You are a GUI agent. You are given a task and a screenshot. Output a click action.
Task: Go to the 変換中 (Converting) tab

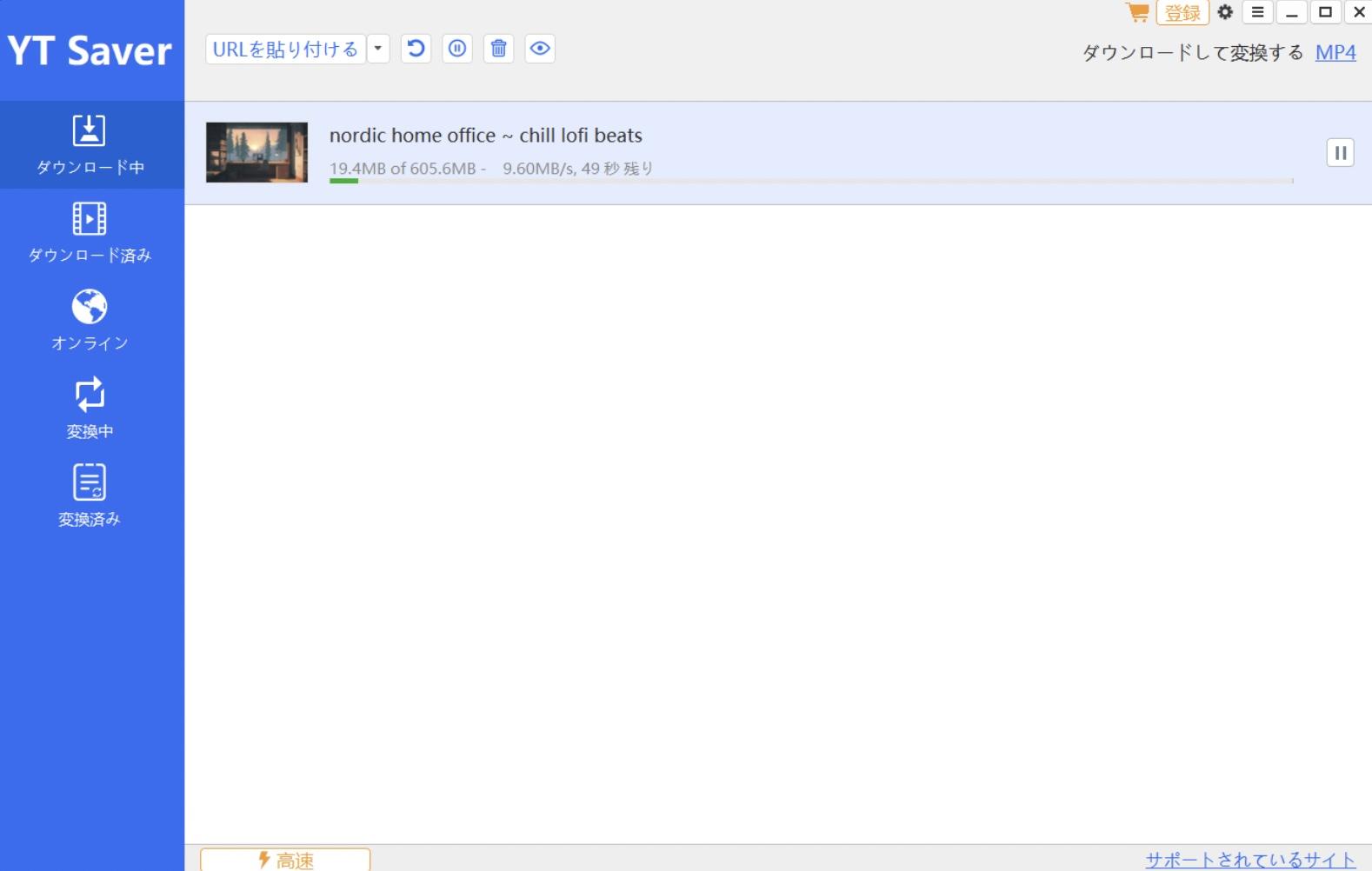(x=90, y=408)
